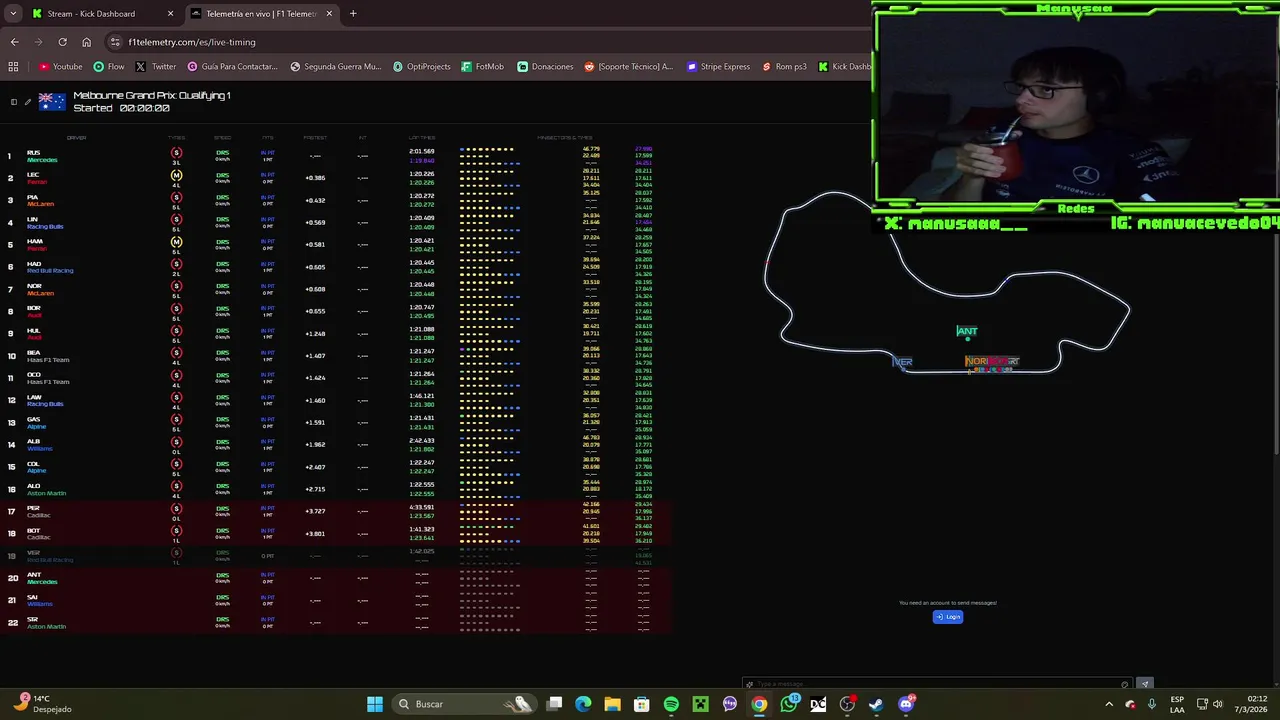Image resolution: width=1280 pixels, height=720 pixels.
Task: Open the Twitter bookmark
Action: click(156, 67)
